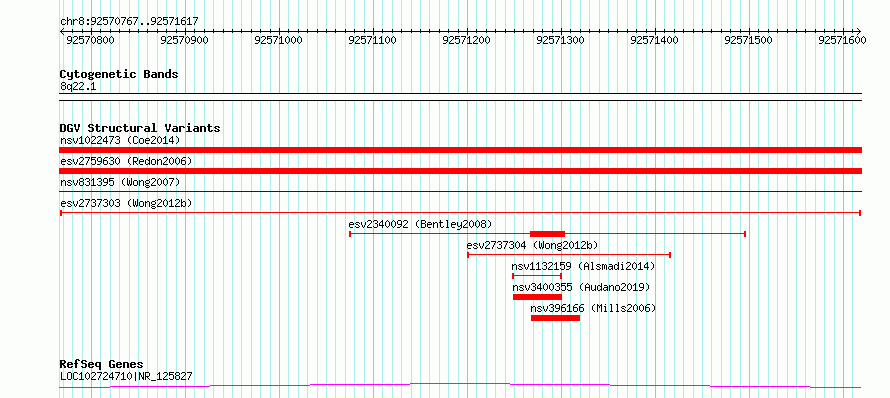The height and width of the screenshot is (398, 890).
Task: Click the DGV Structural Variants heading
Action: coord(140,128)
